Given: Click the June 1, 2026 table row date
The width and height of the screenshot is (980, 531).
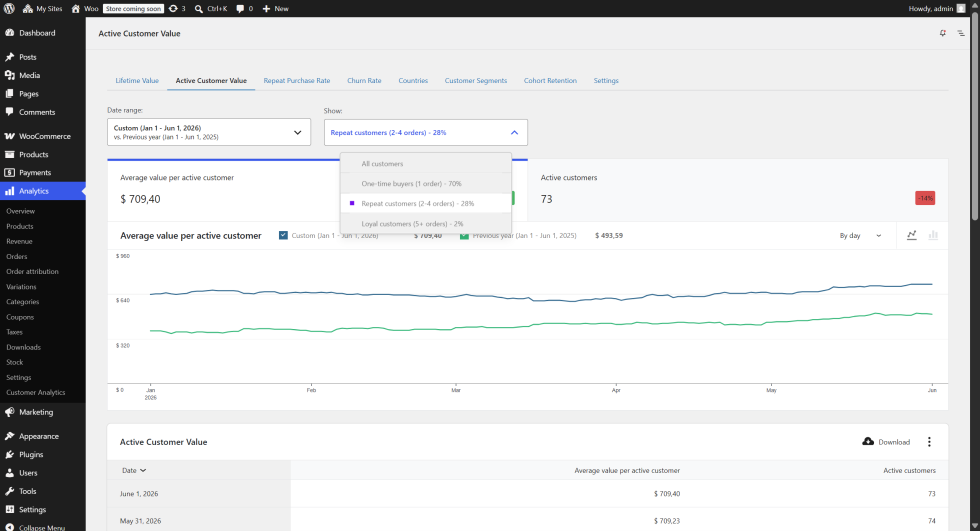Looking at the screenshot, I should click(x=139, y=494).
